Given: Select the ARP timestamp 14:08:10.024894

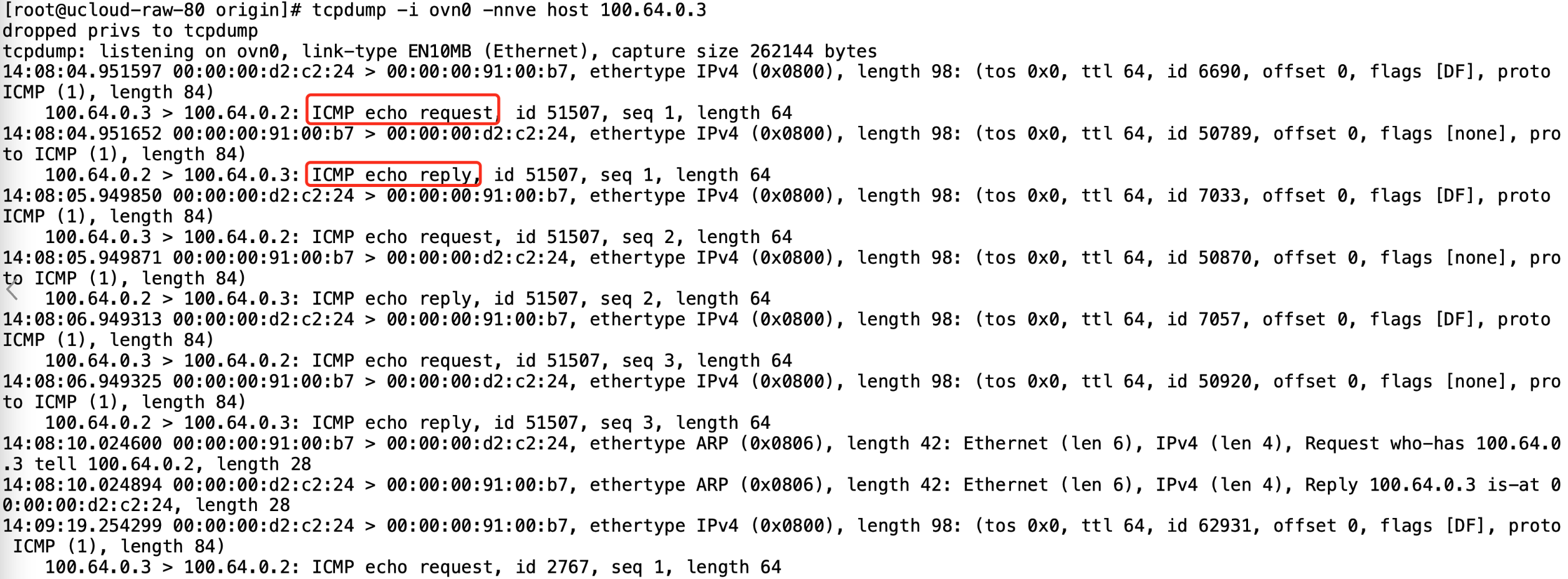Looking at the screenshot, I should pyautogui.click(x=82, y=484).
